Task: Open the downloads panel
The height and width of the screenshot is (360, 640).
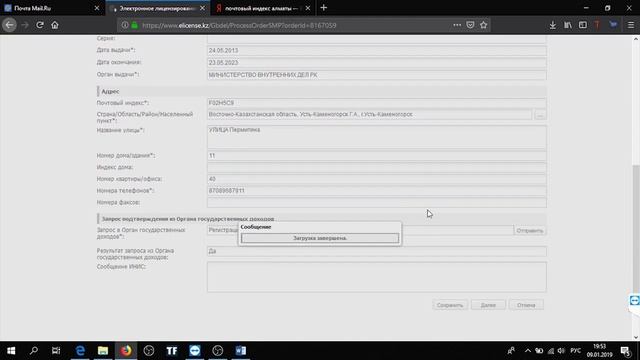Action: [x=553, y=25]
